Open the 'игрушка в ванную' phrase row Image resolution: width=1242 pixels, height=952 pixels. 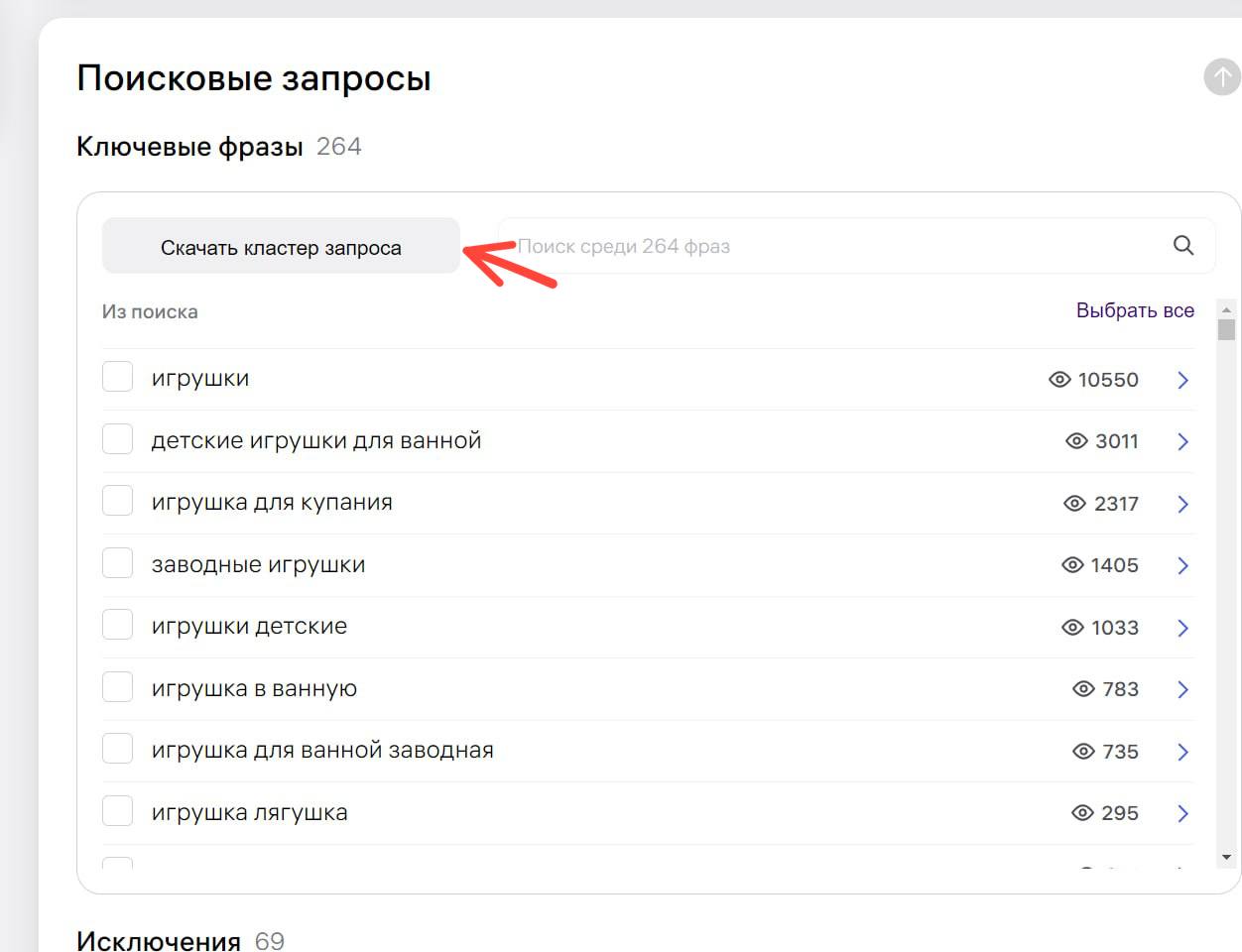[254, 689]
